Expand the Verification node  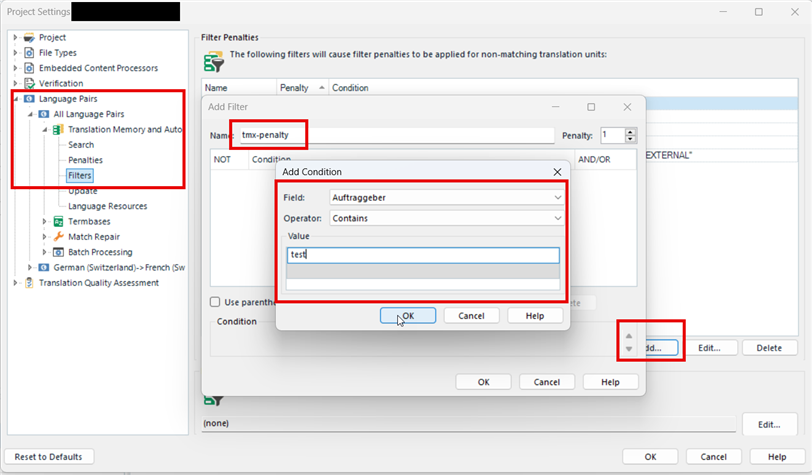click(x=15, y=83)
